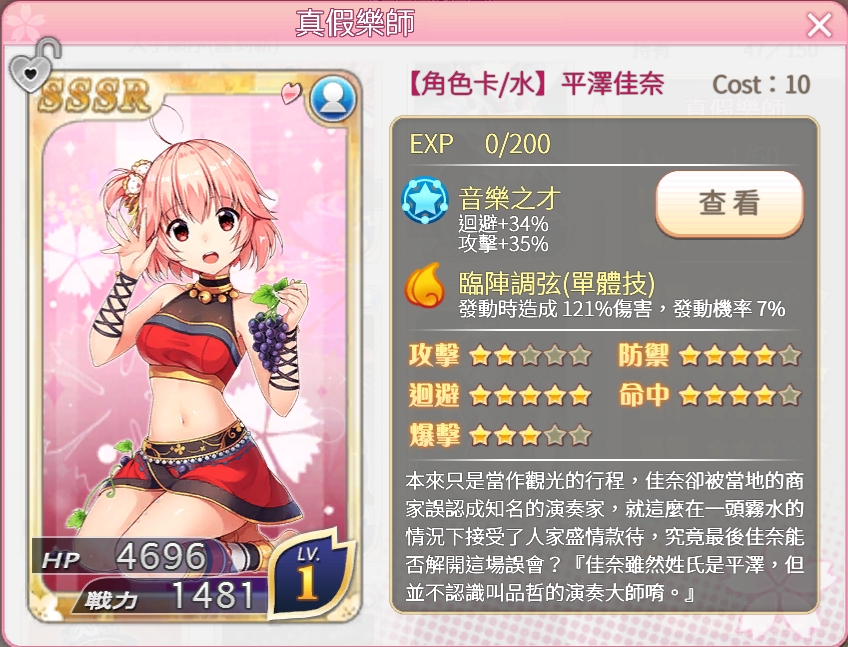Click the 迴避 five-star rating
The height and width of the screenshot is (647, 848).
529,395
